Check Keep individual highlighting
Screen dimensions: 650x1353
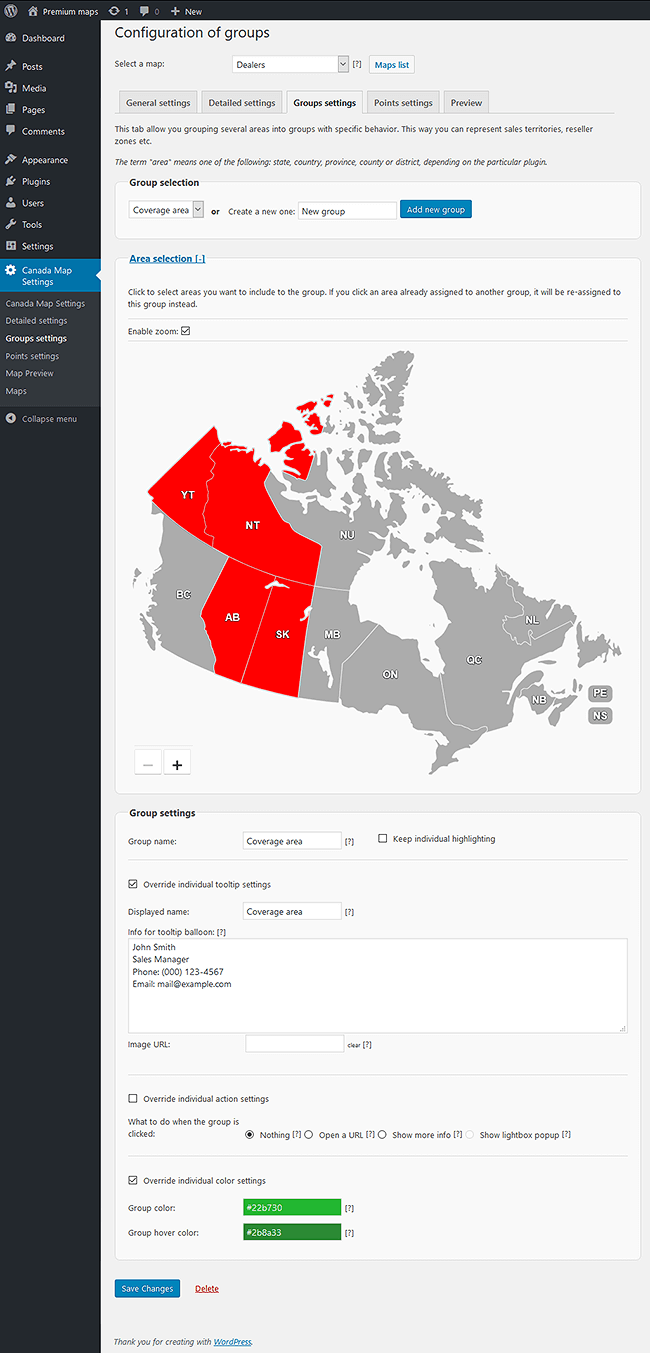pos(383,839)
